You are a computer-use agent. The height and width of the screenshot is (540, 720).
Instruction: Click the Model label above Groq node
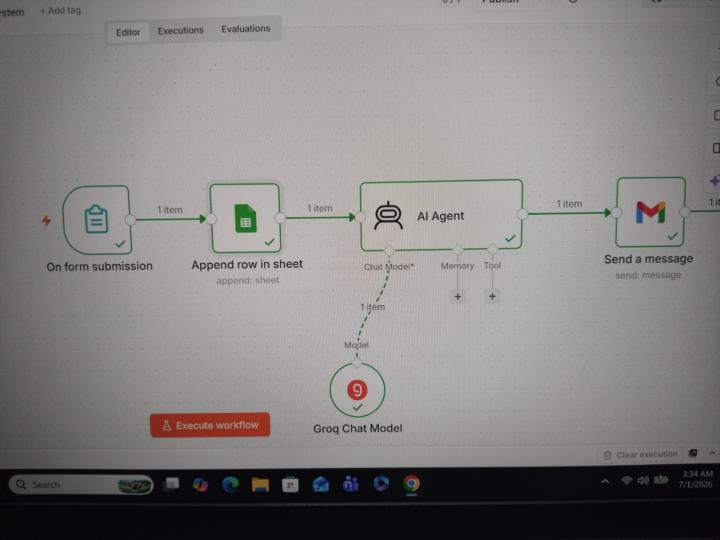tap(356, 345)
